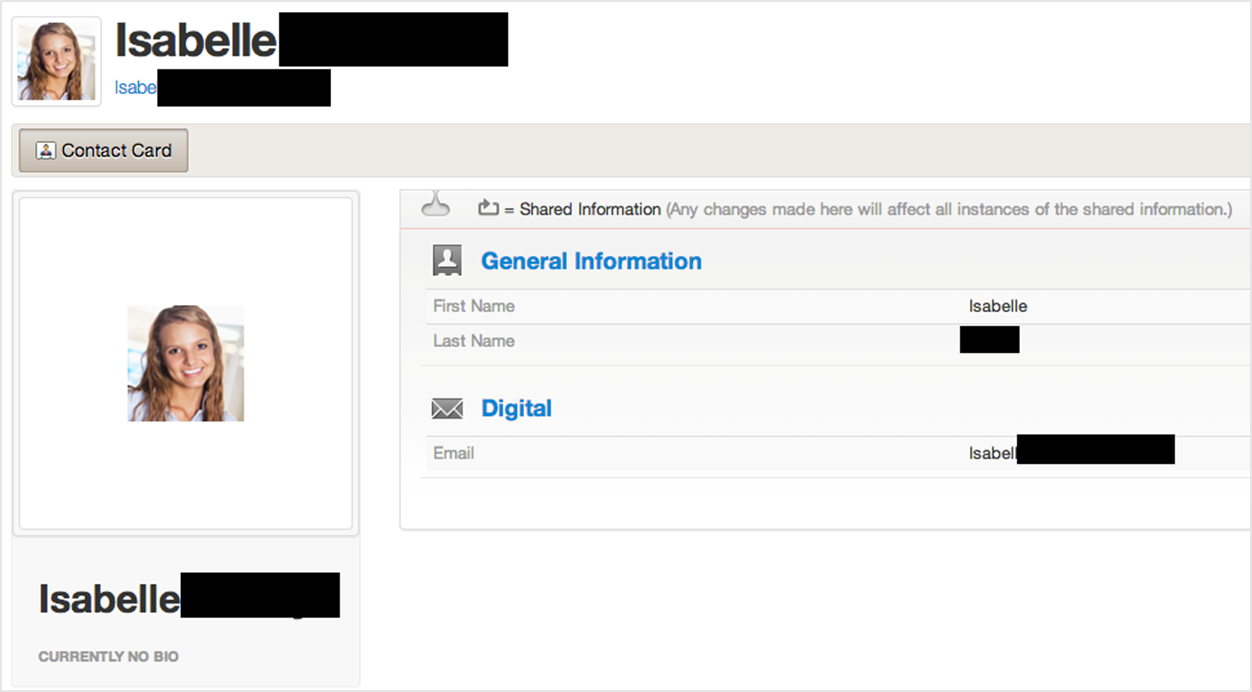This screenshot has height=692, width=1252.
Task: Click the pin icon at the info panel top
Action: (435, 206)
